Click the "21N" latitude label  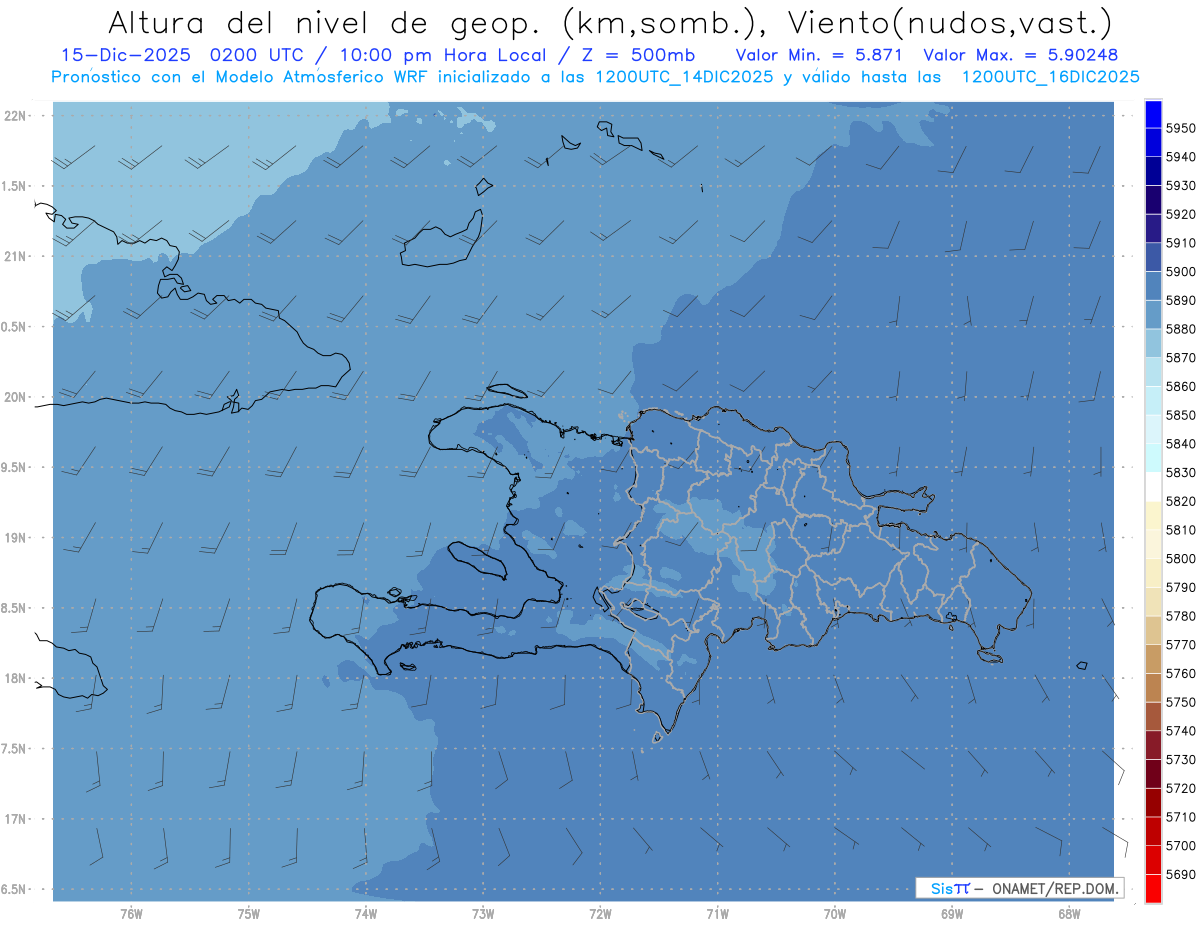(16, 256)
